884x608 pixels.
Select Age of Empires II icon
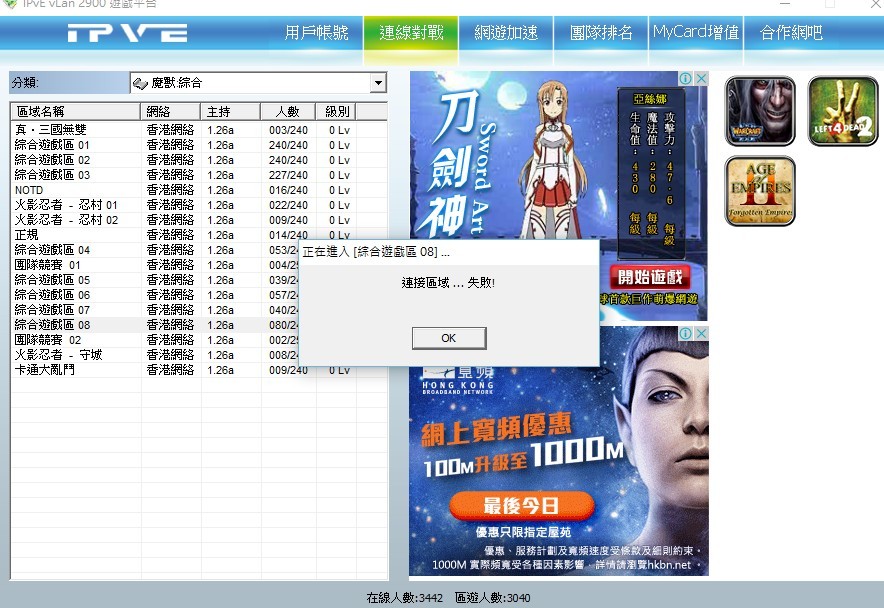click(760, 191)
